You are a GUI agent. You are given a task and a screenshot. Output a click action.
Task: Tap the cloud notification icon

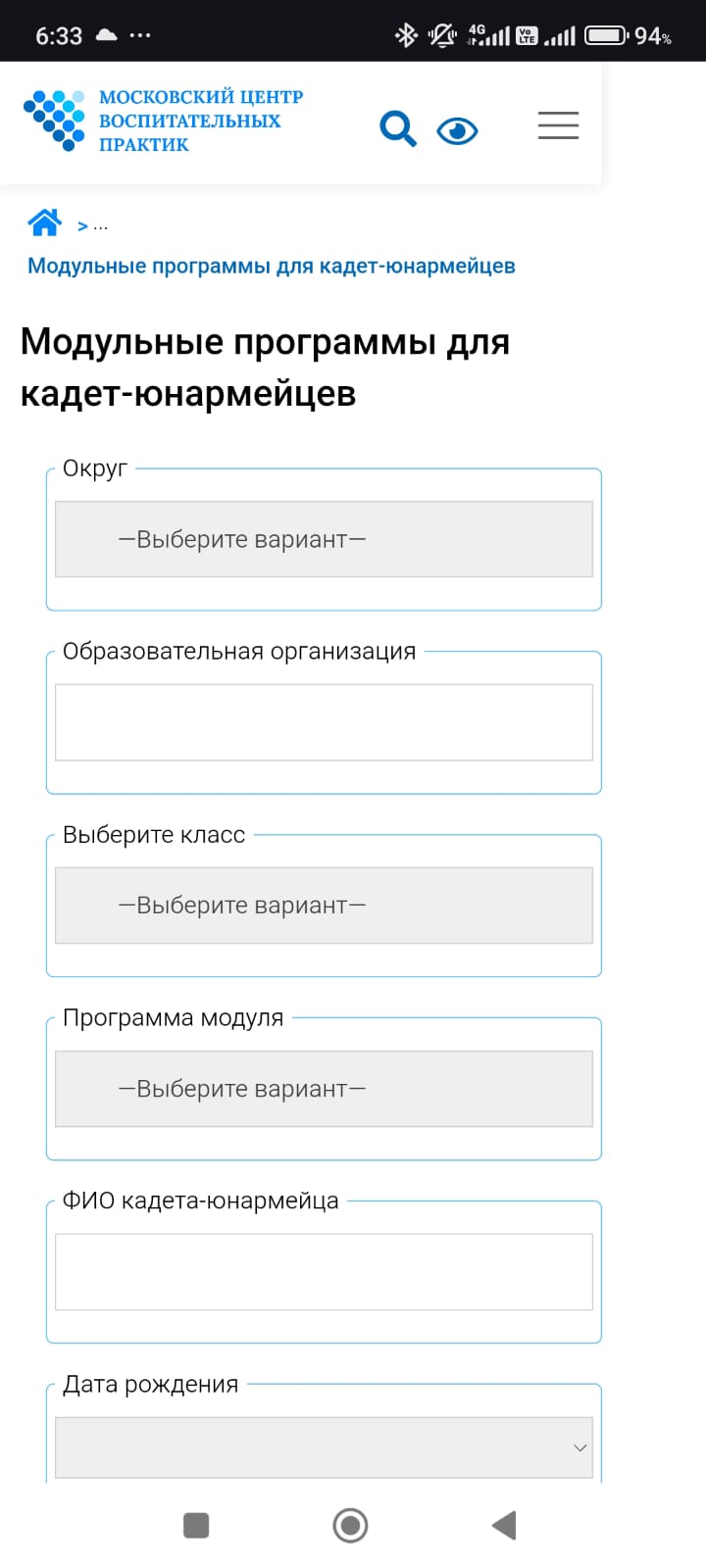pos(106,35)
